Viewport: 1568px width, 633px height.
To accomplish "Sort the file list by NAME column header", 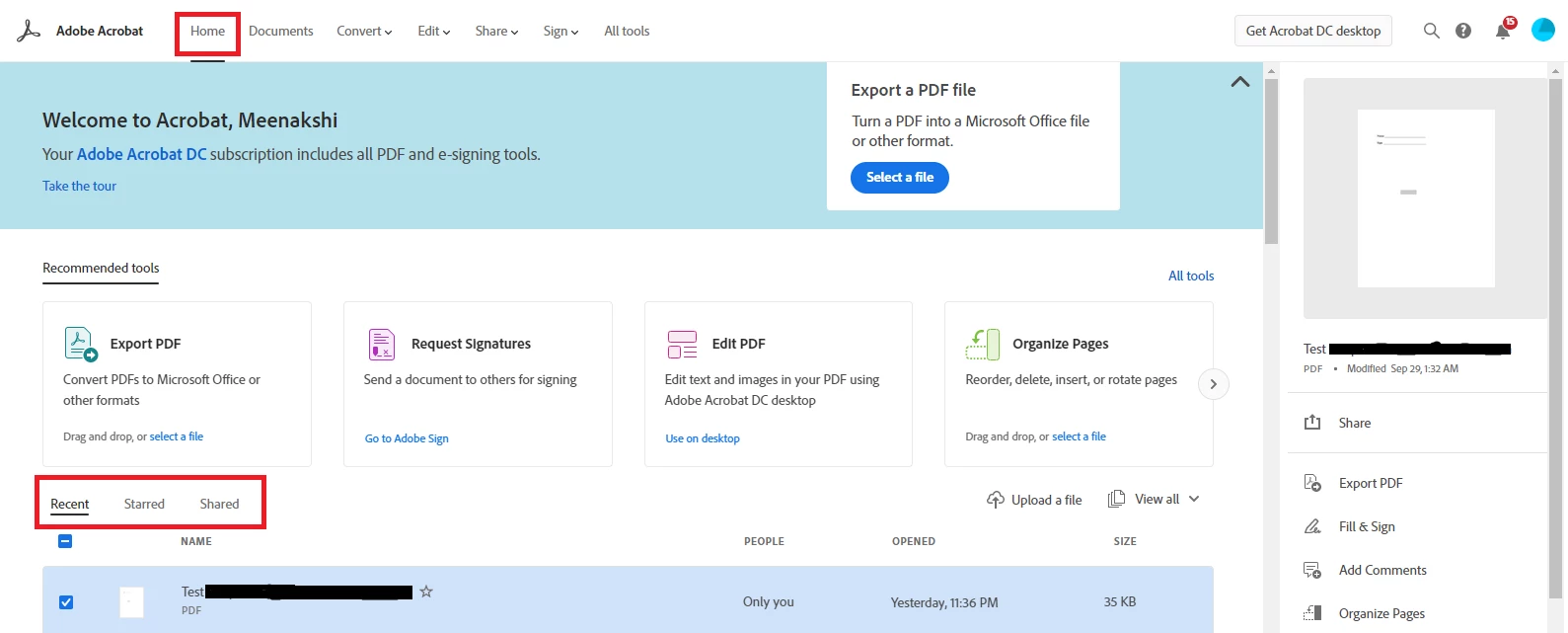I will [196, 541].
